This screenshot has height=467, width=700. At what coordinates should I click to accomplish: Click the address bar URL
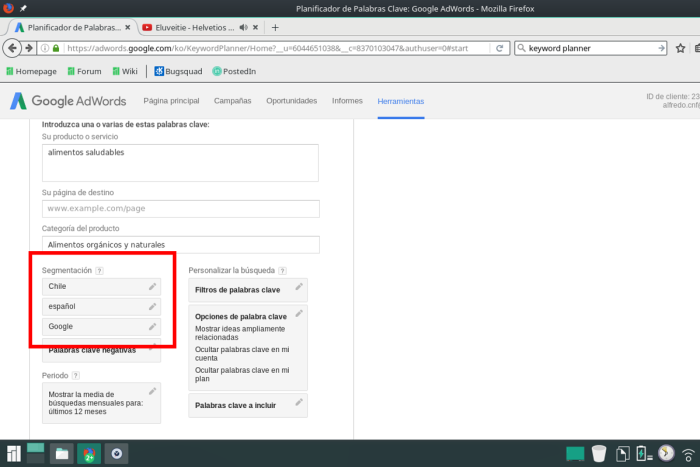click(x=268, y=48)
